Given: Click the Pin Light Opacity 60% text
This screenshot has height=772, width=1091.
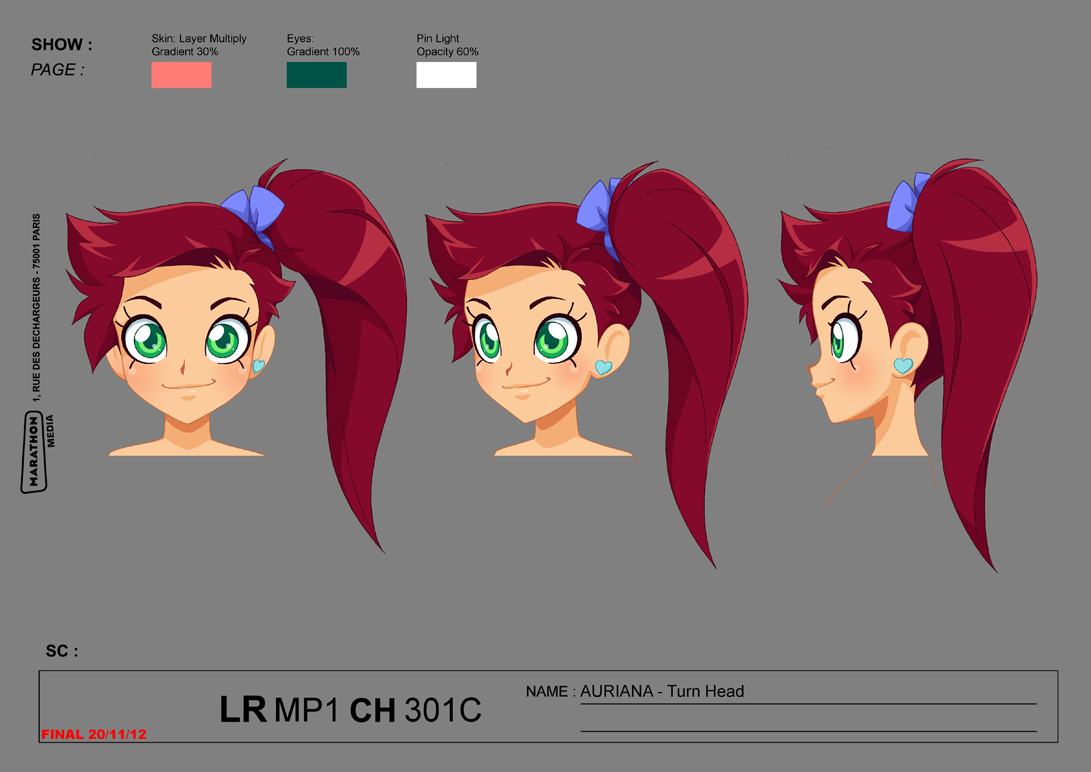Looking at the screenshot, I should tap(447, 45).
